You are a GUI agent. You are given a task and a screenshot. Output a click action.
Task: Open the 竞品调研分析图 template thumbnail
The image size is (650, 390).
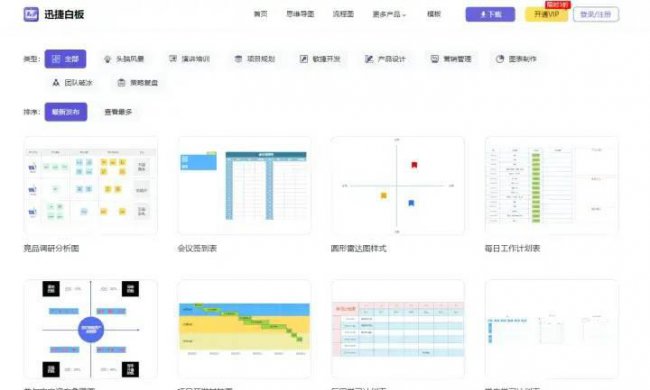90,186
